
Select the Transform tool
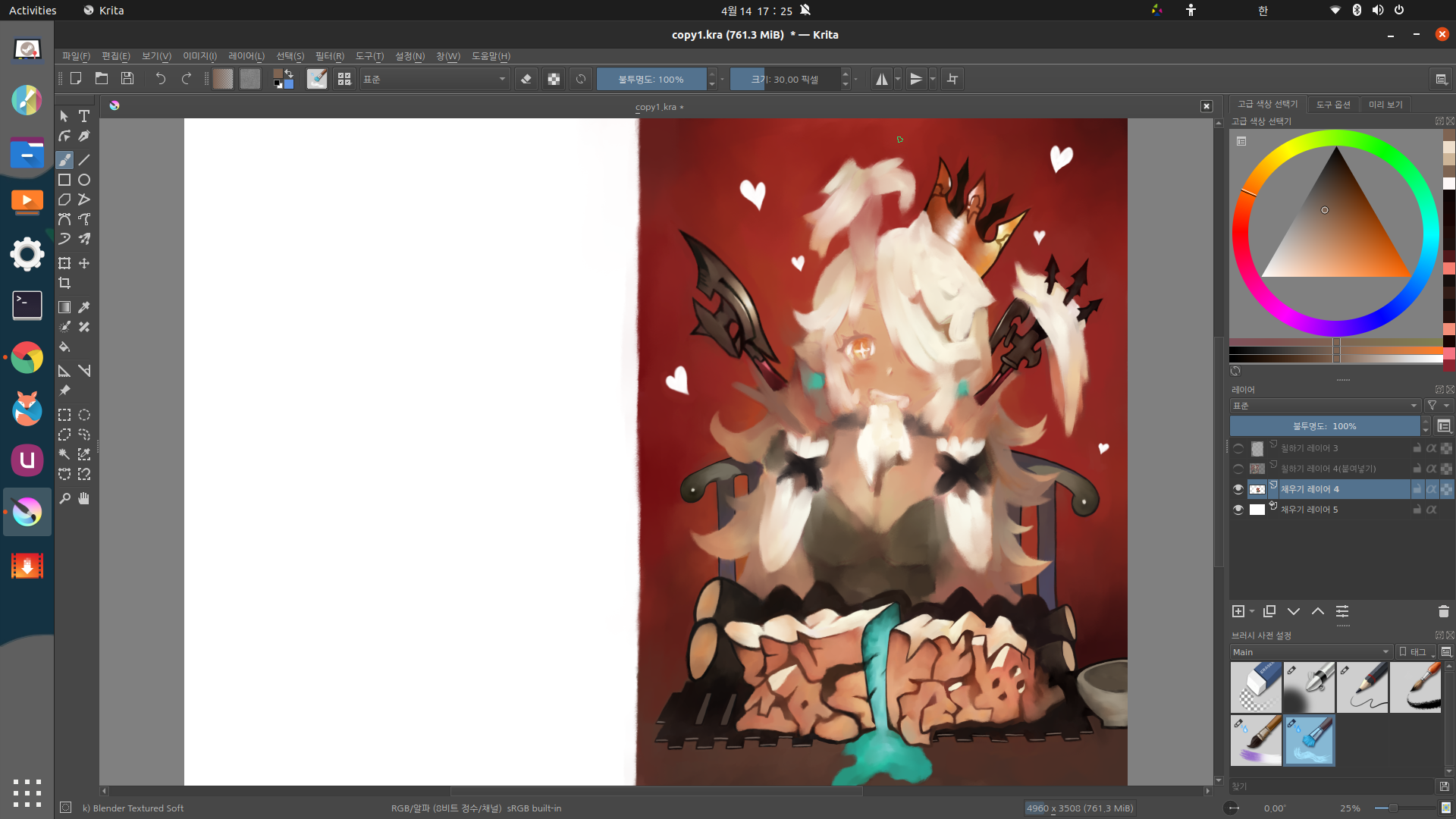pyautogui.click(x=64, y=263)
